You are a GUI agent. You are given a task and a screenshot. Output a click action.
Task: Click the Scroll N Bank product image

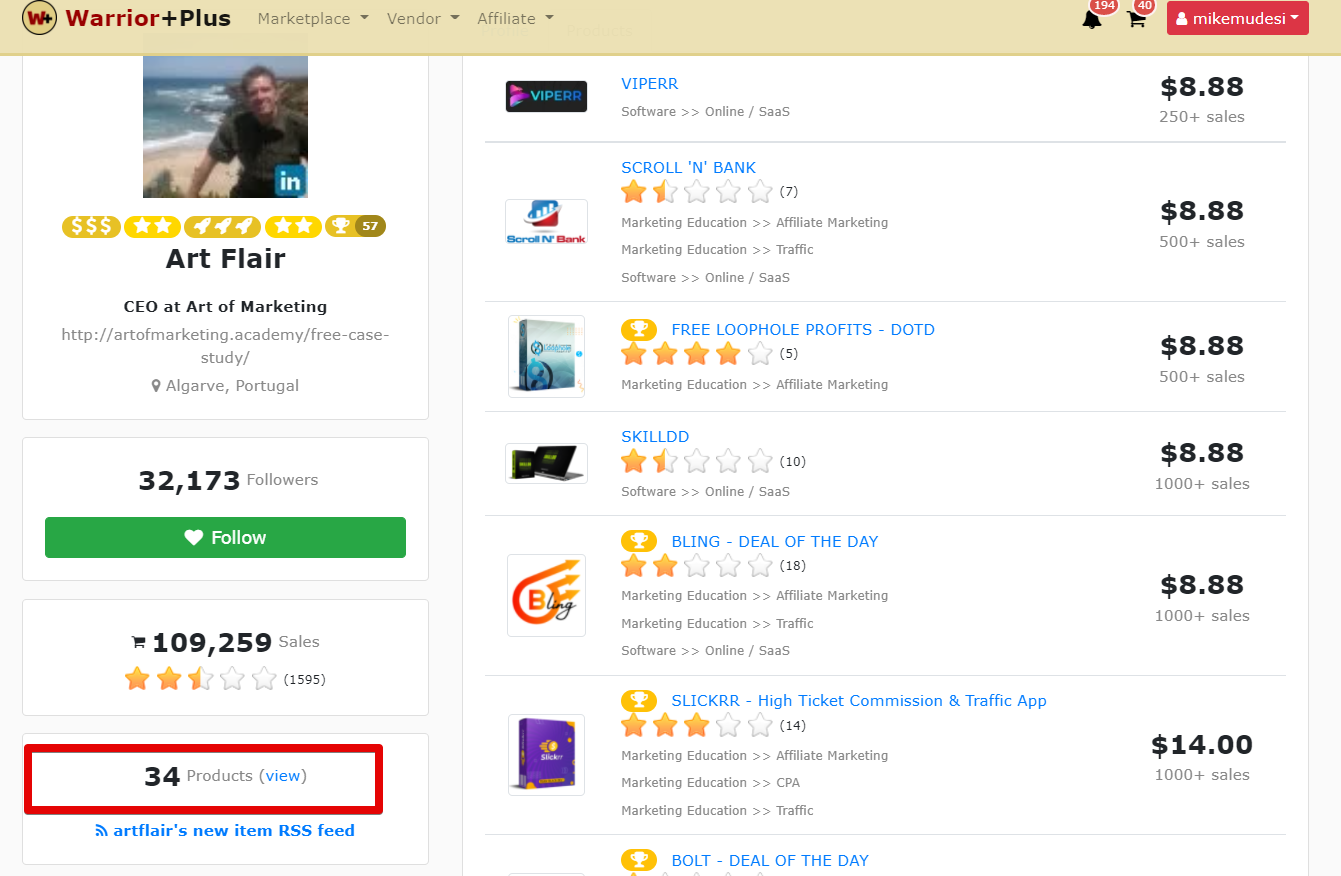point(546,222)
